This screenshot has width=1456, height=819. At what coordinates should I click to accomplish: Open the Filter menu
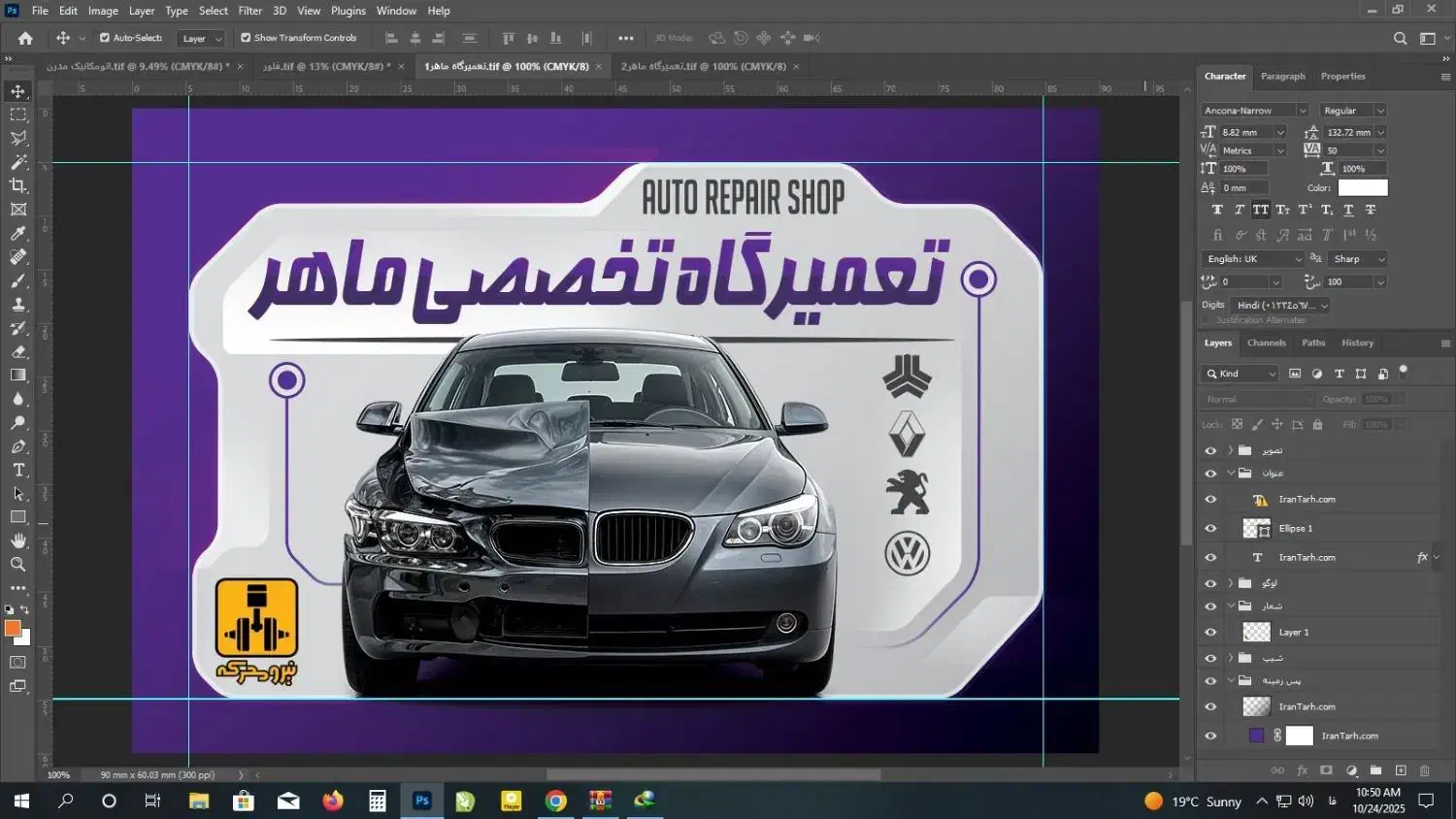[x=249, y=11]
